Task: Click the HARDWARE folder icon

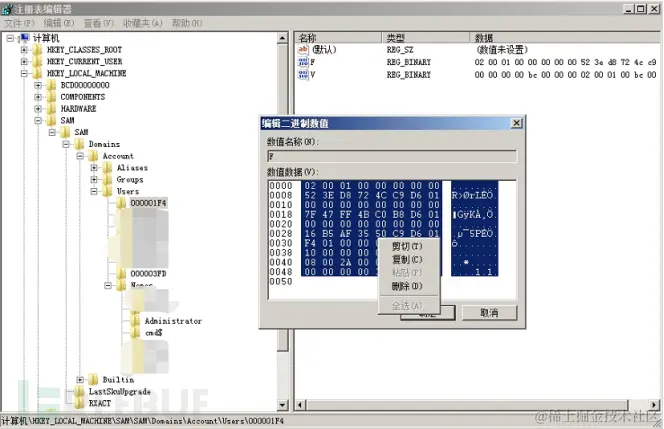Action: point(52,109)
